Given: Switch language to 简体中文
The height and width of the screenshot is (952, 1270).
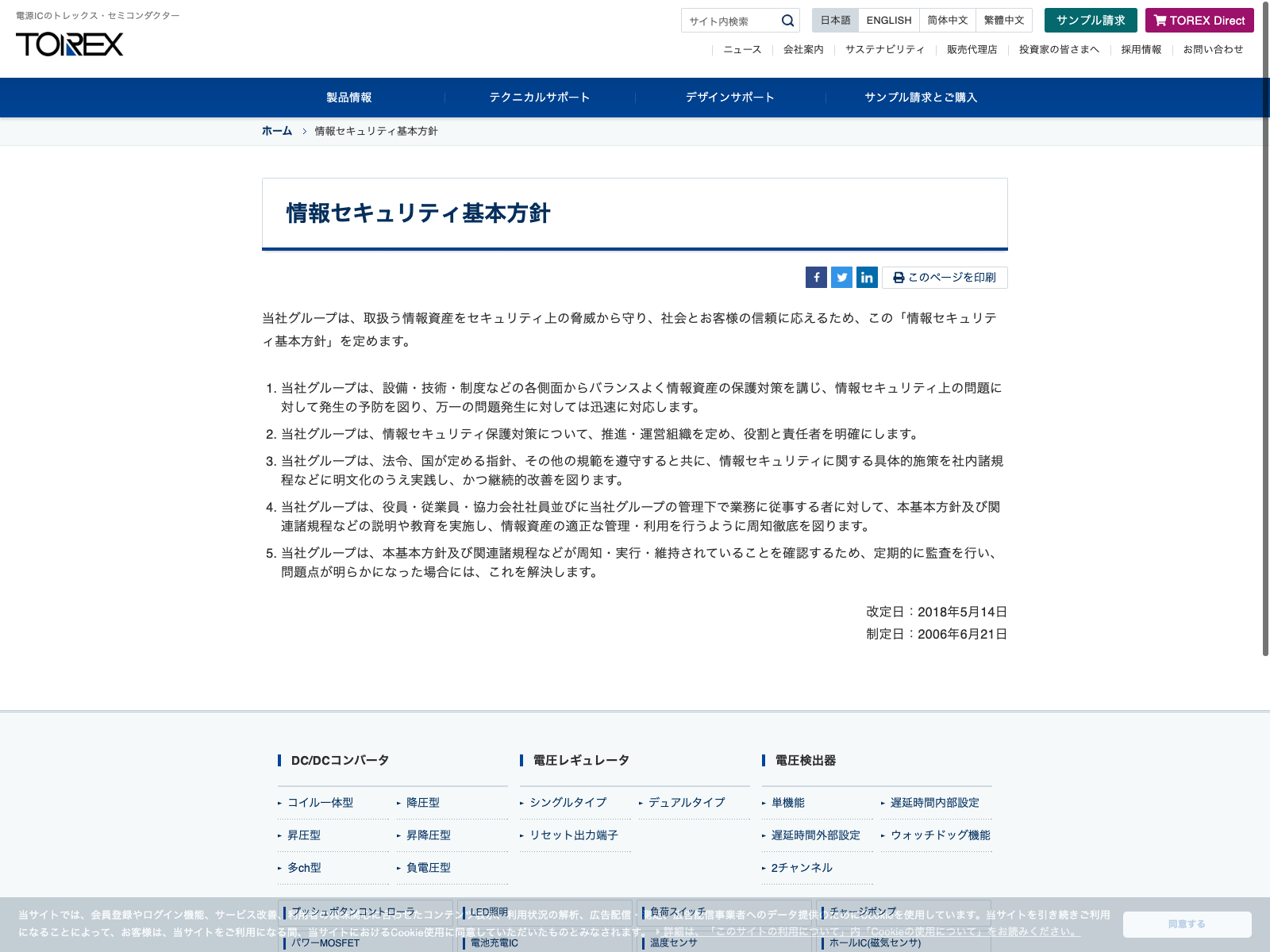Looking at the screenshot, I should 947,21.
